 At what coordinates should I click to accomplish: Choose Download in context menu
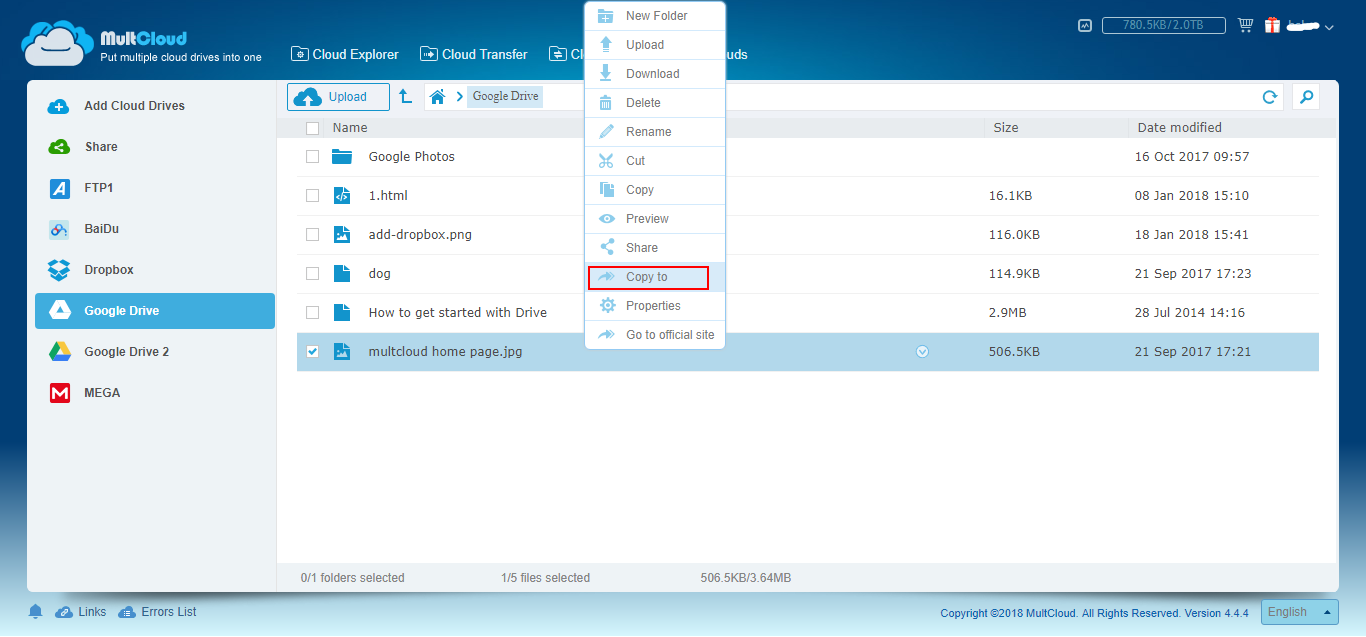[x=655, y=74]
